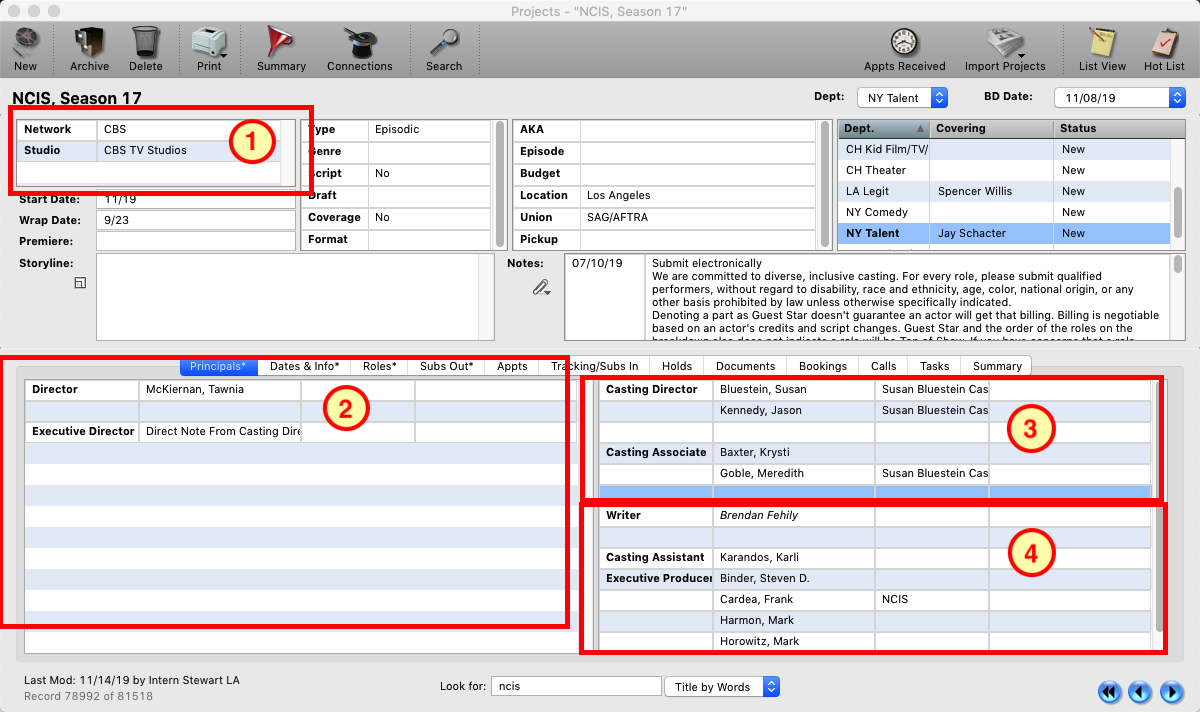The image size is (1200, 712).
Task: Switch to the Holds tab
Action: (677, 366)
